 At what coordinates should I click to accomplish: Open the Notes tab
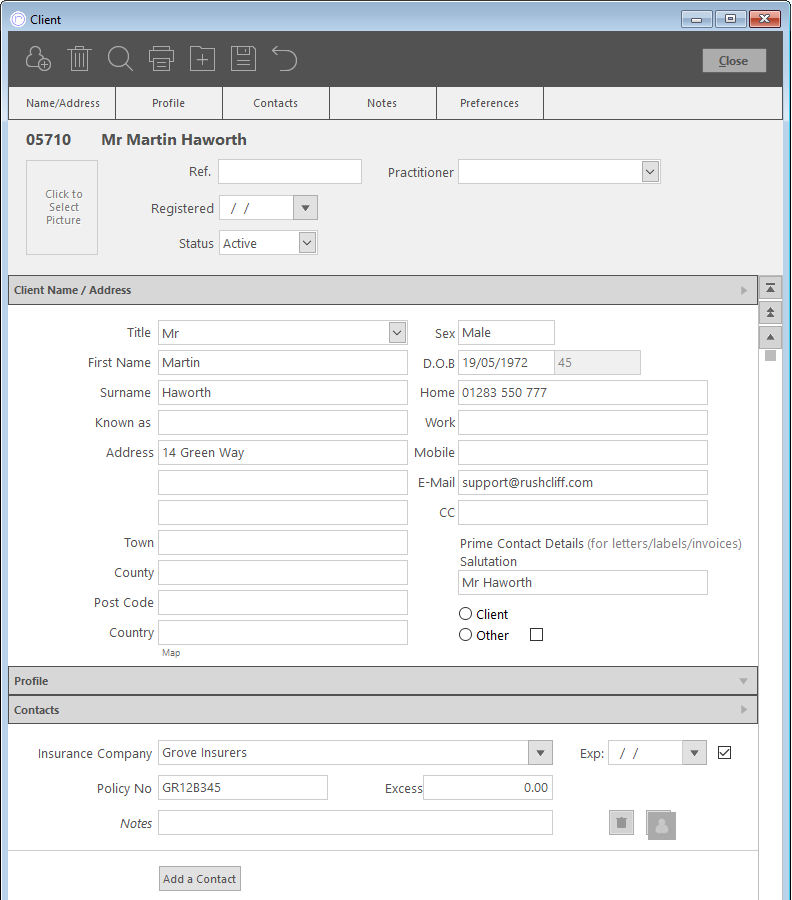coord(383,103)
